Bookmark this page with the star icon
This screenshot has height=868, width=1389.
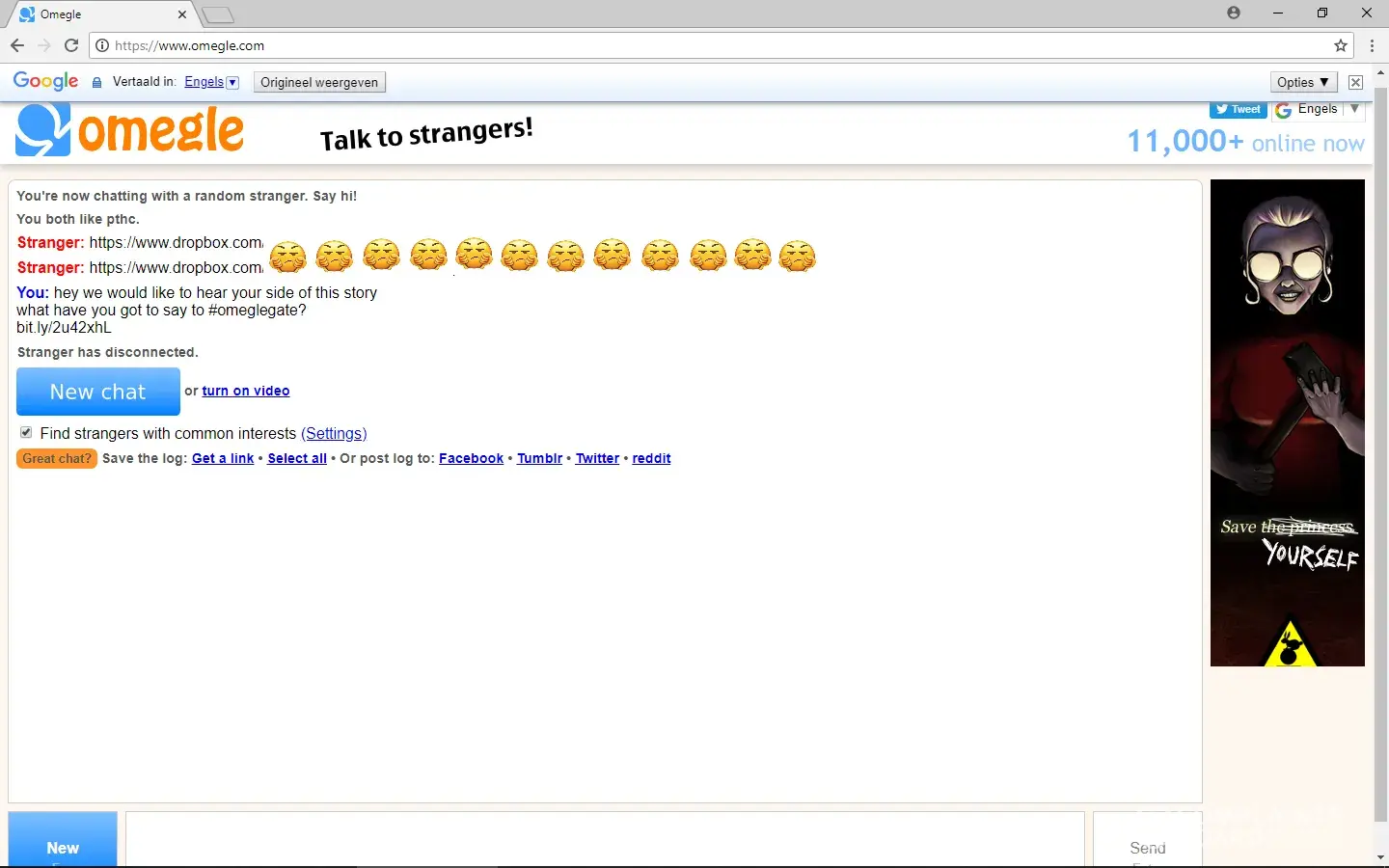pyautogui.click(x=1341, y=45)
